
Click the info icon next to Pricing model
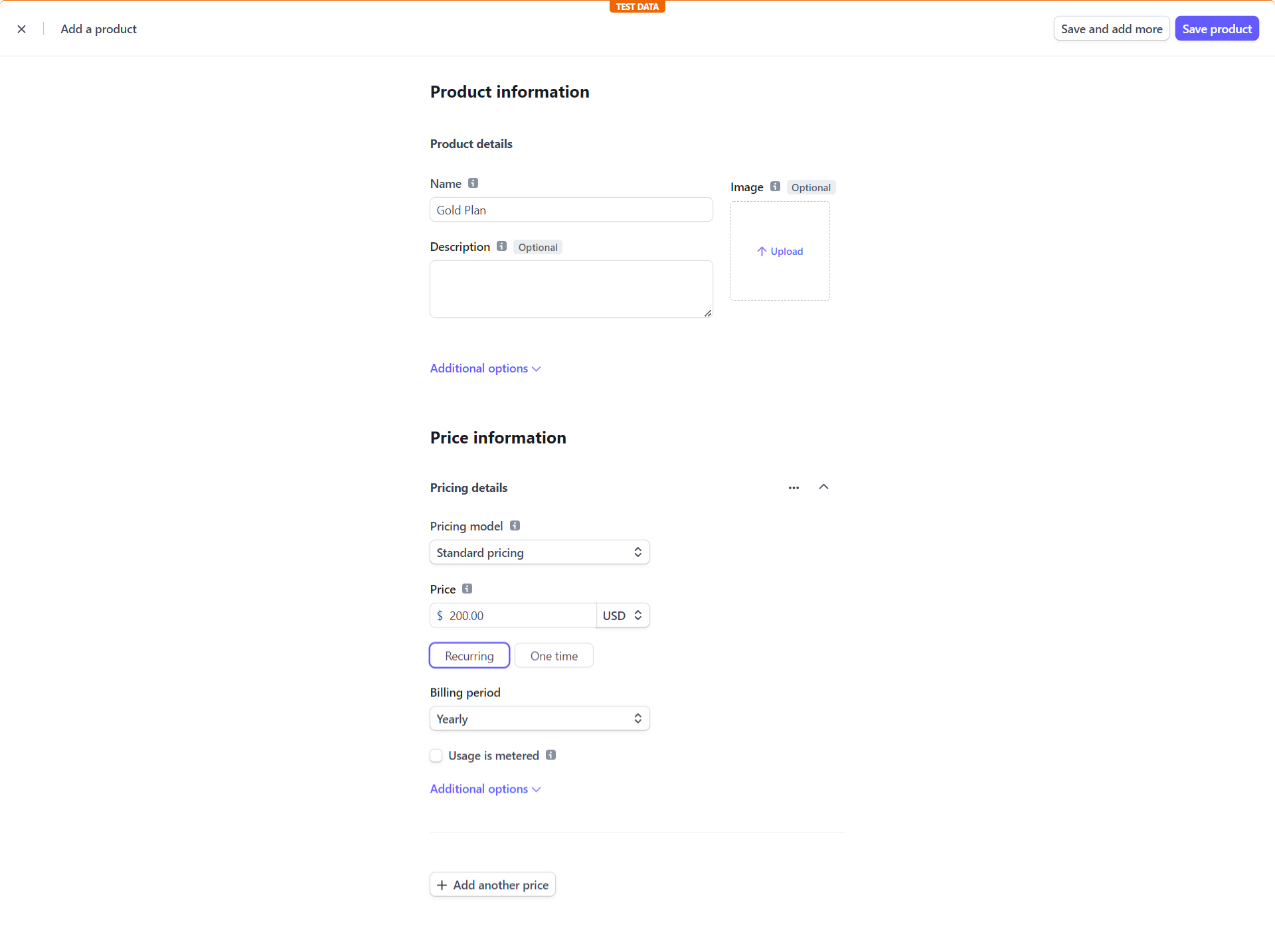(515, 526)
